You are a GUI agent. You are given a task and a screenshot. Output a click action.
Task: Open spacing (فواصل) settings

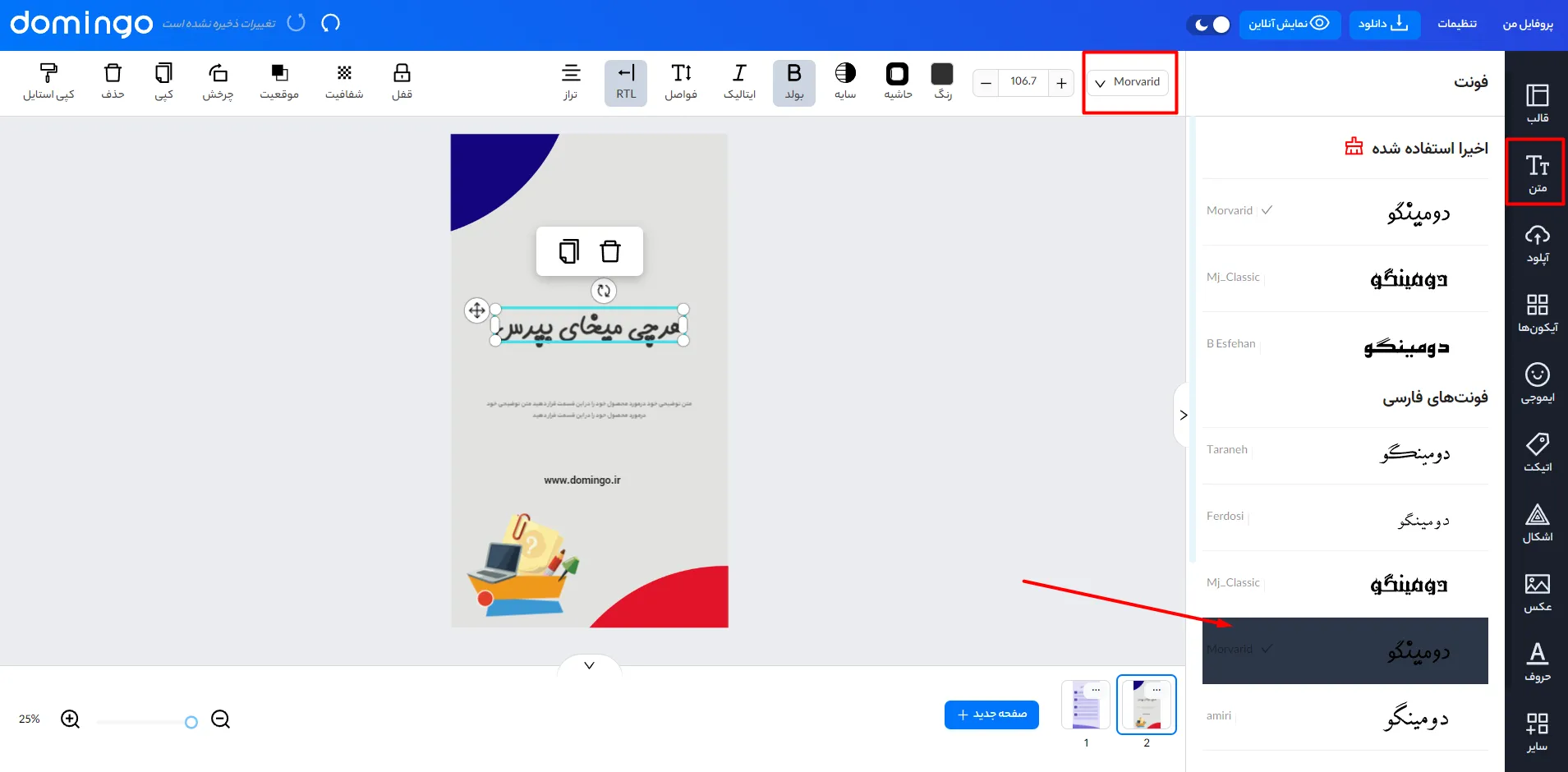[x=681, y=81]
